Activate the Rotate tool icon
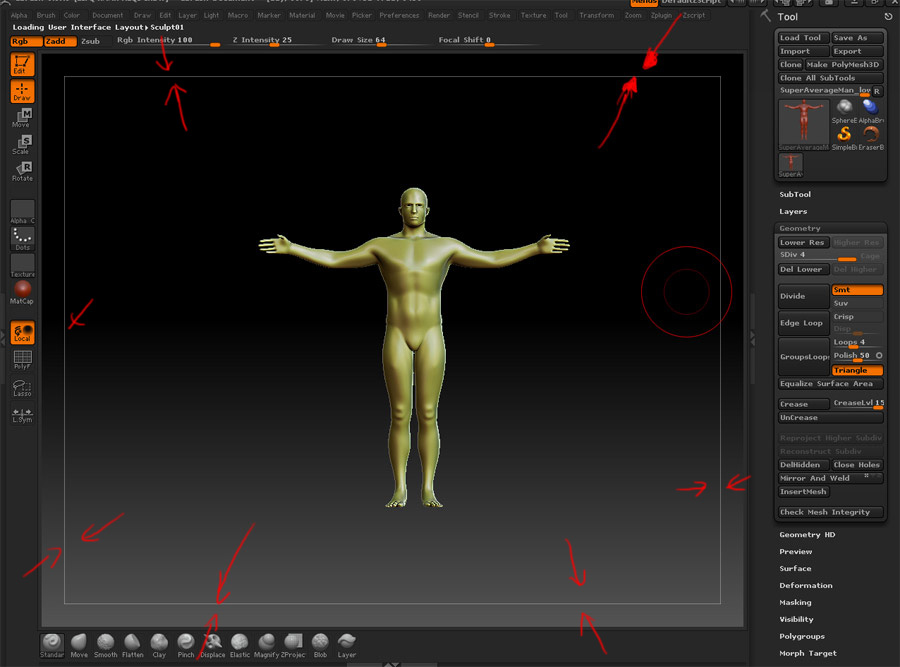 pos(22,172)
